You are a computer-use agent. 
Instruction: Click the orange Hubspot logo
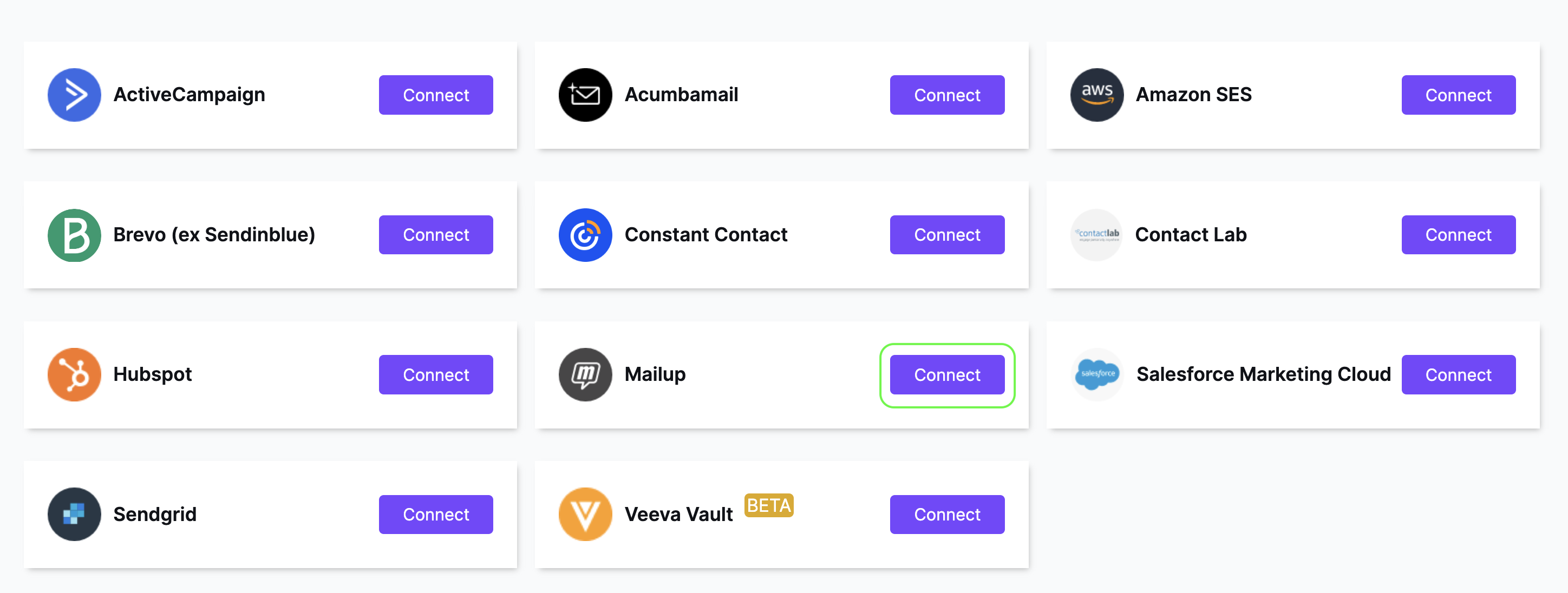point(74,374)
